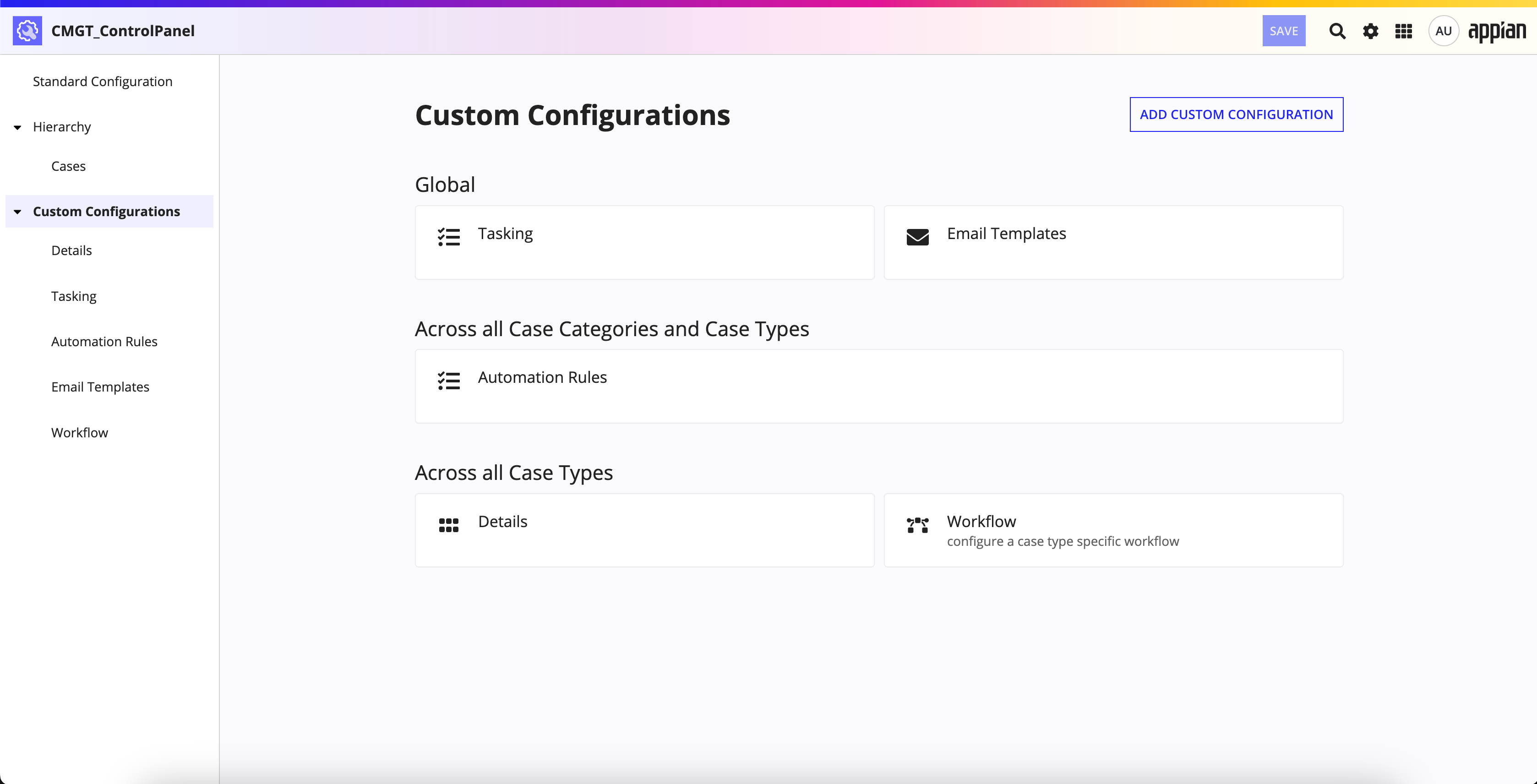Image resolution: width=1537 pixels, height=784 pixels.
Task: Click the Workflow card diagram icon
Action: tap(918, 525)
